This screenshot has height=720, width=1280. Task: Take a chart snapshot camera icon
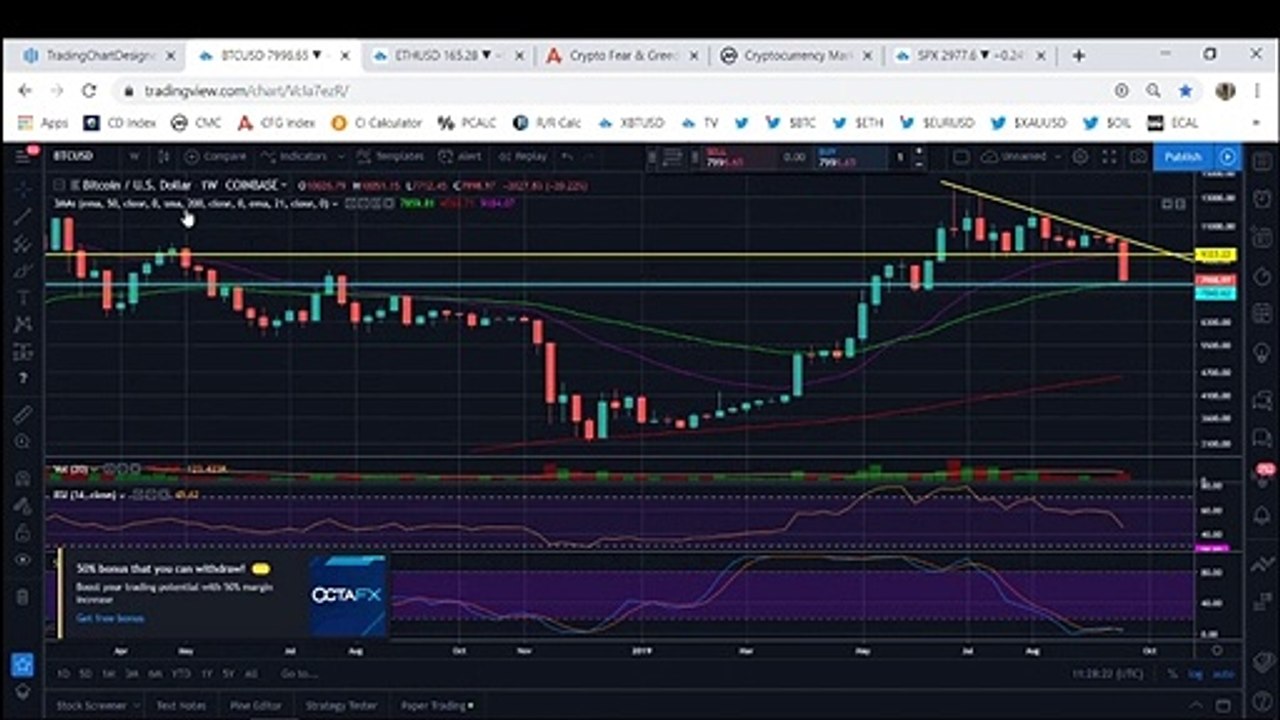click(x=1138, y=157)
